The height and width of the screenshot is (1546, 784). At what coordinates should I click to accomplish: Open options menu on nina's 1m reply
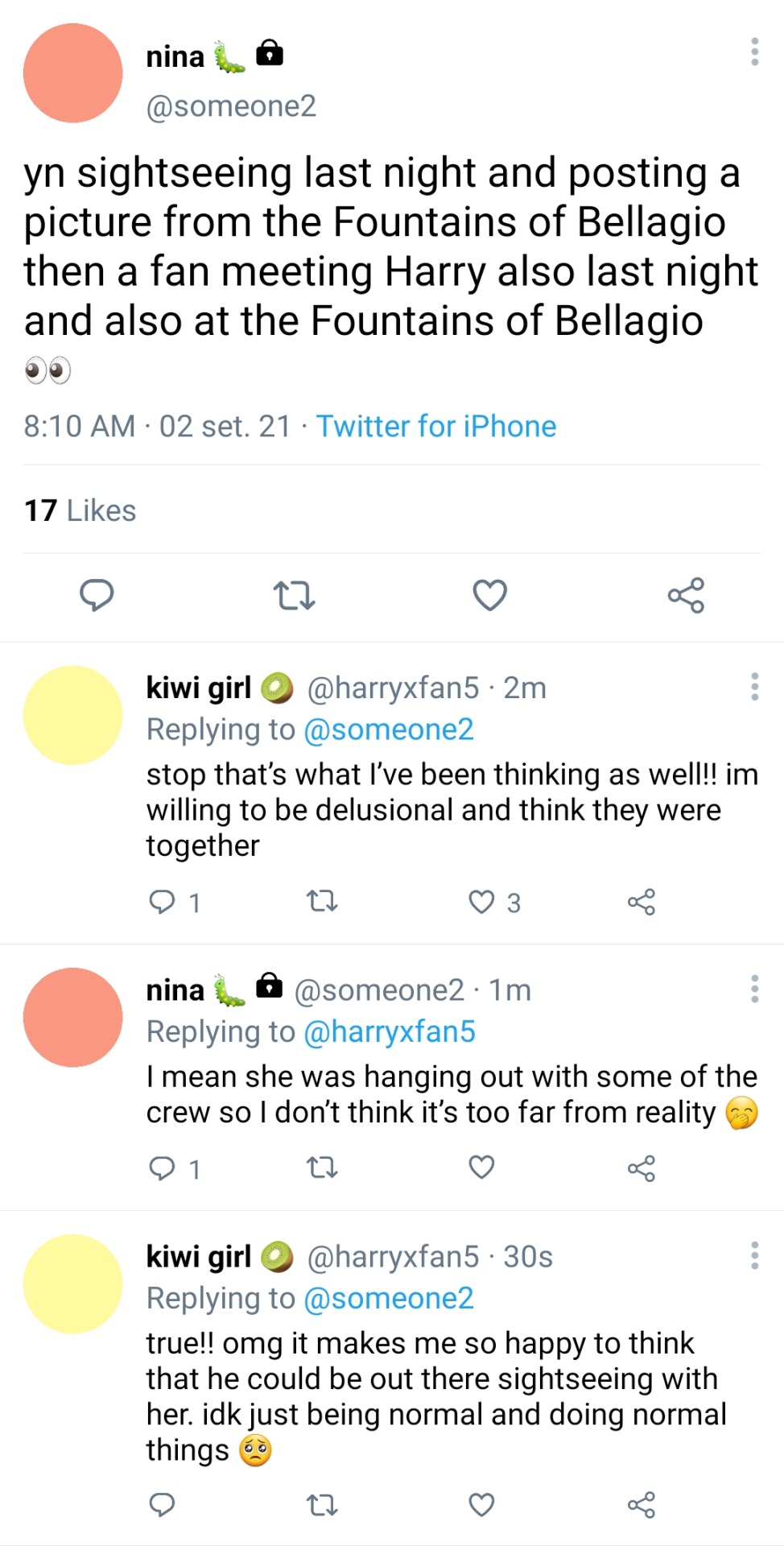point(754,989)
